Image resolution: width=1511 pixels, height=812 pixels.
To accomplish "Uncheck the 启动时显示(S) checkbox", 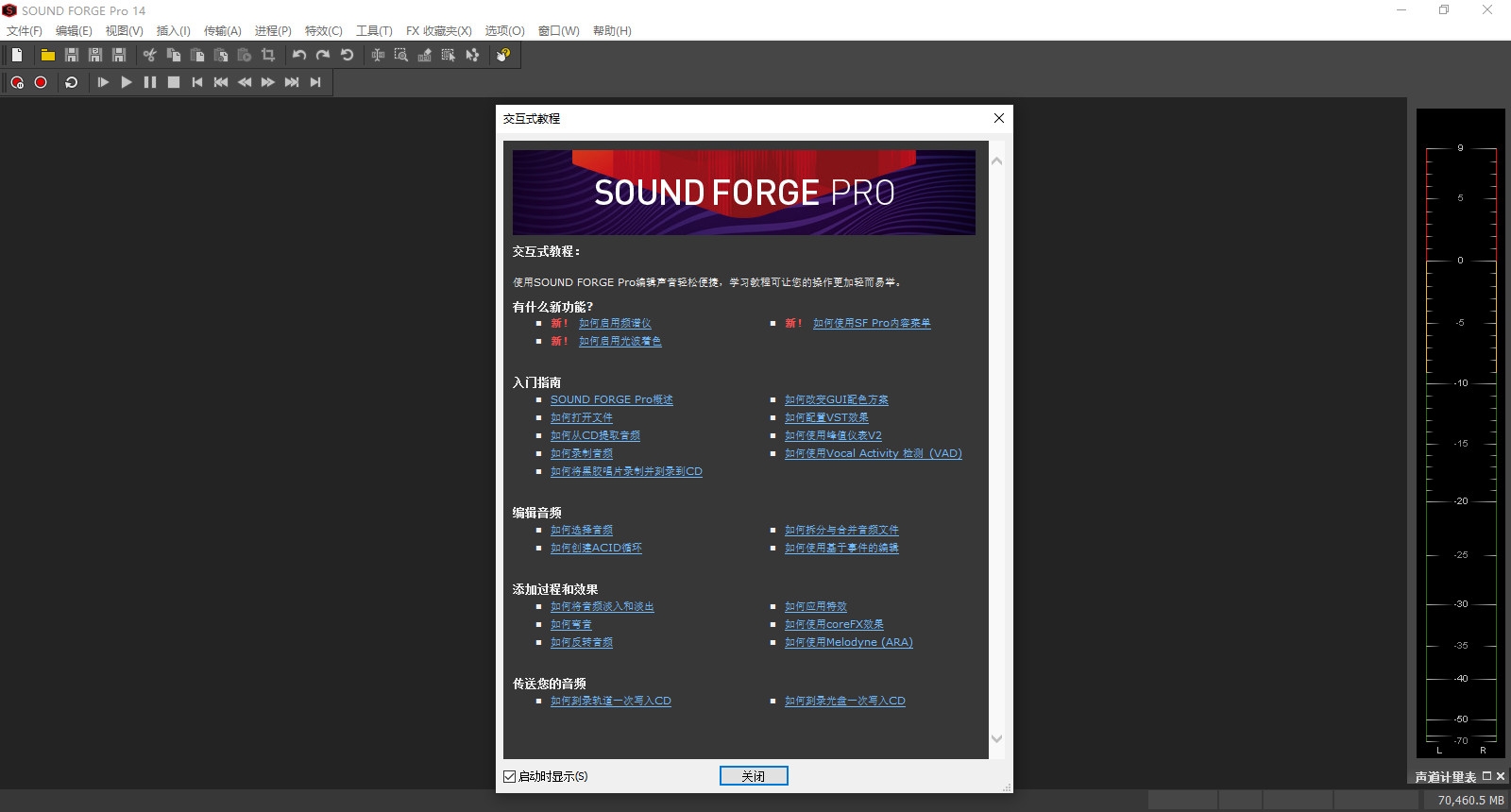I will pyautogui.click(x=510, y=776).
